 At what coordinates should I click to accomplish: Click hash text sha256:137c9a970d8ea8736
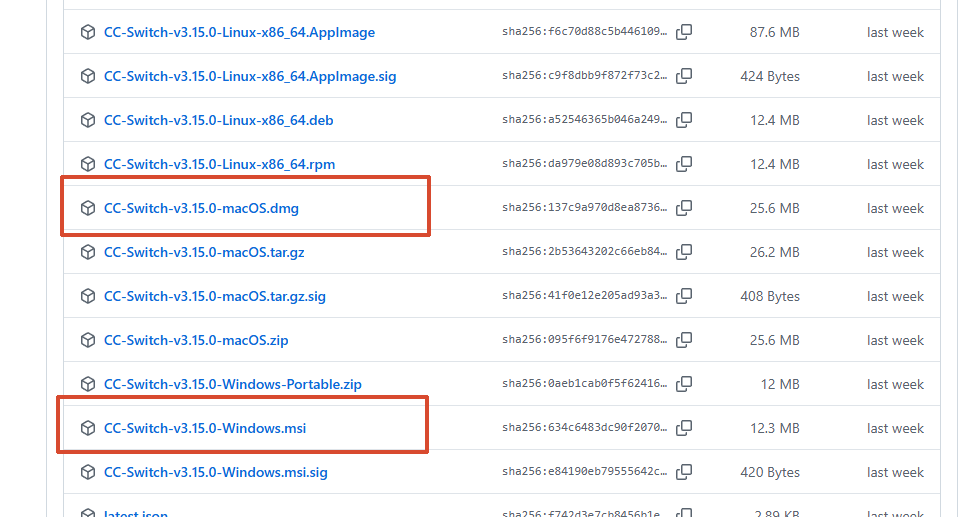point(584,207)
